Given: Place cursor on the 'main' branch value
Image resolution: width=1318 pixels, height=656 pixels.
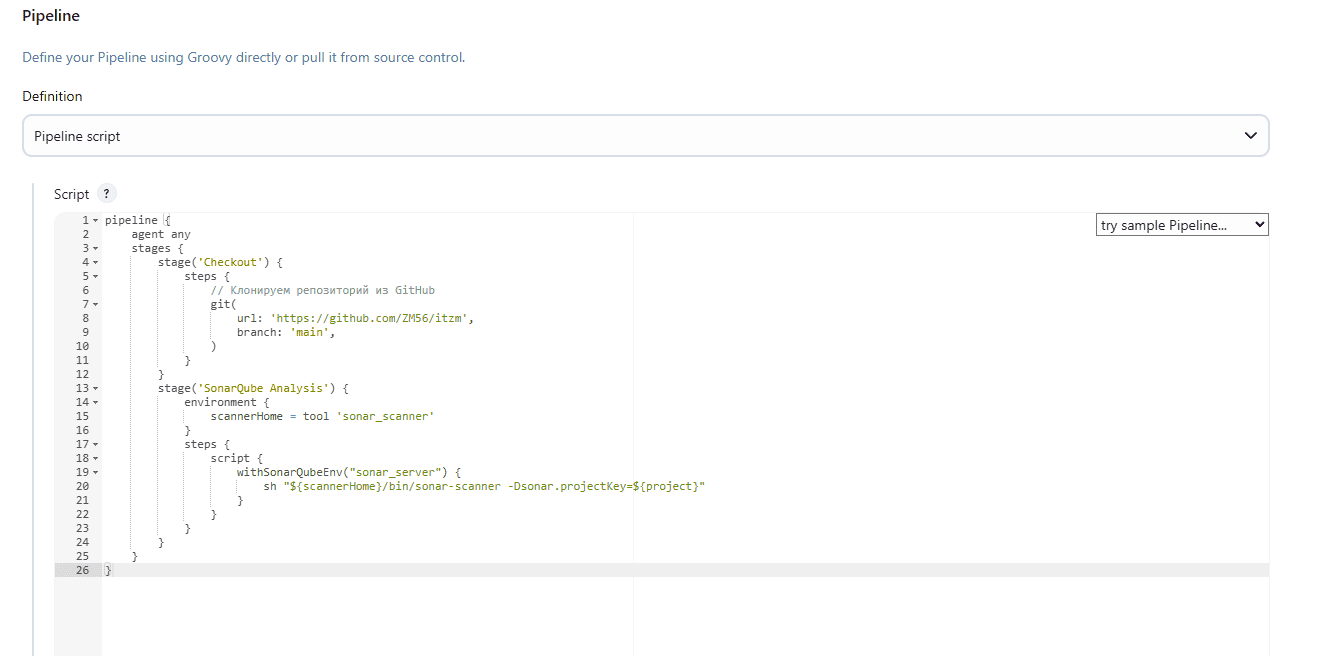Looking at the screenshot, I should (308, 332).
